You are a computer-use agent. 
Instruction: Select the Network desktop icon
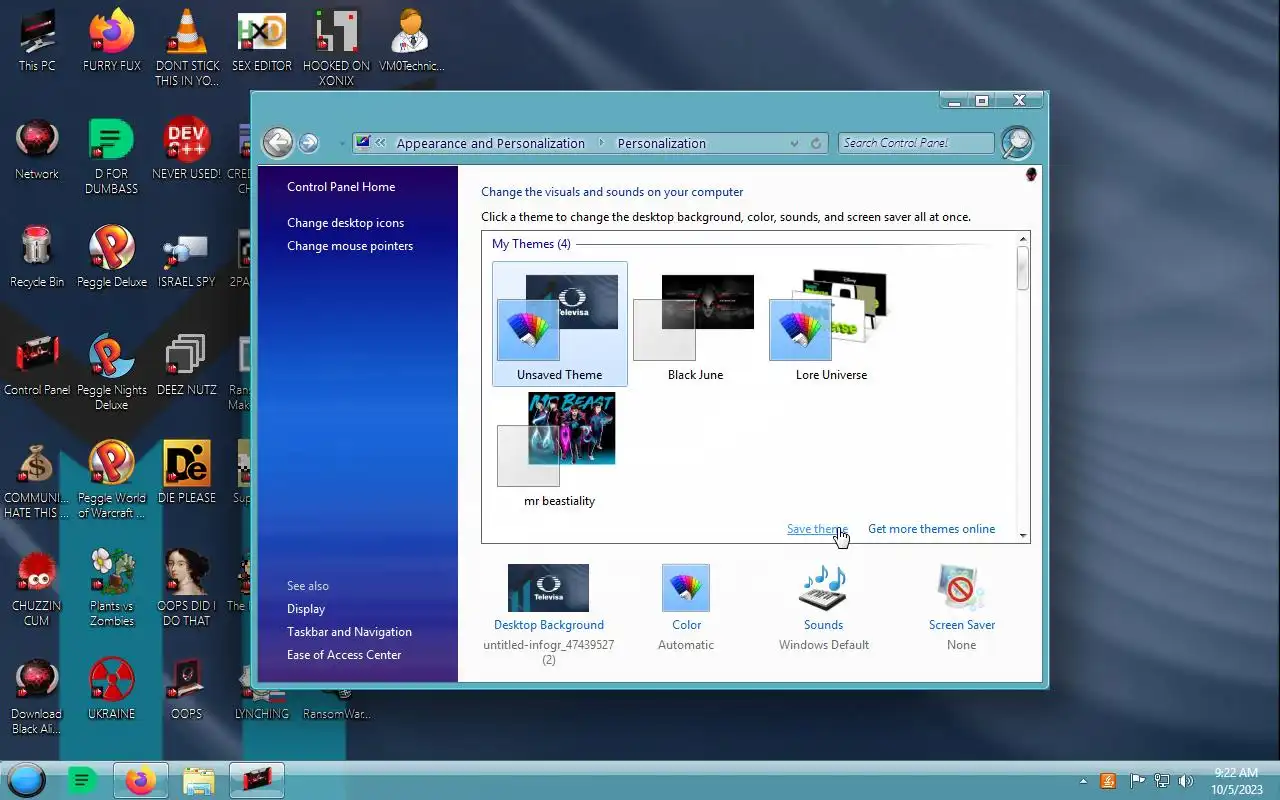37,149
